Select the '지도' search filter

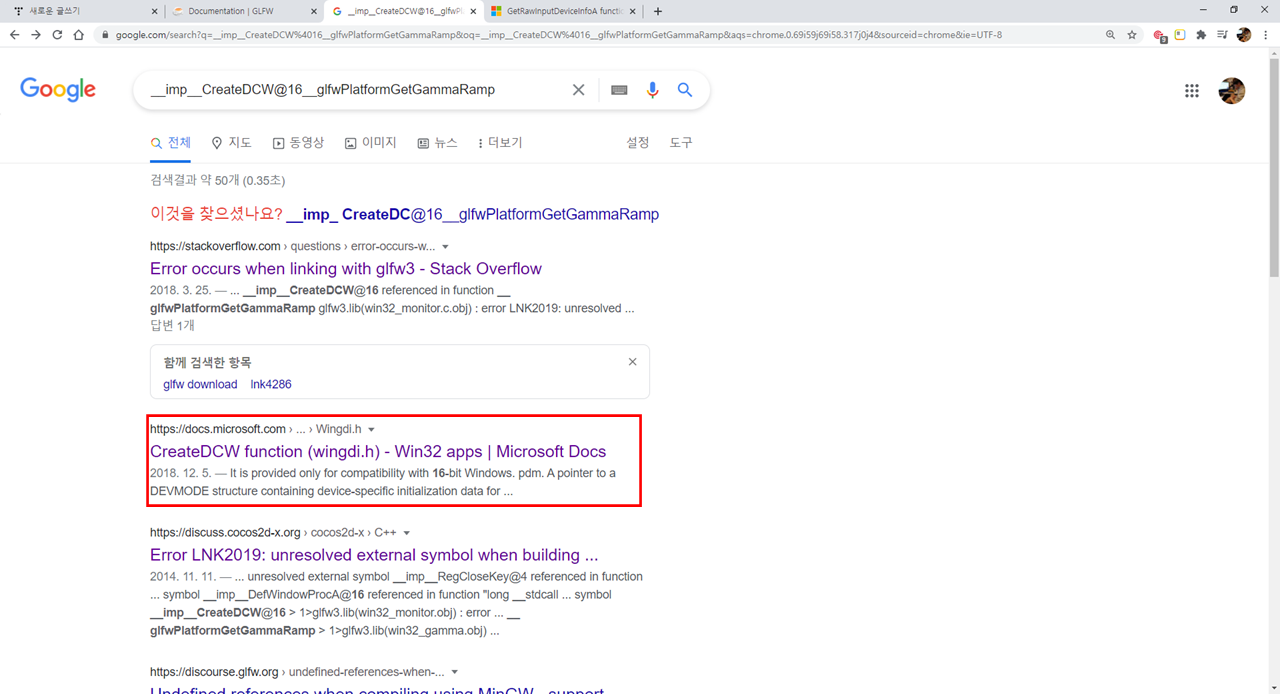click(x=232, y=143)
